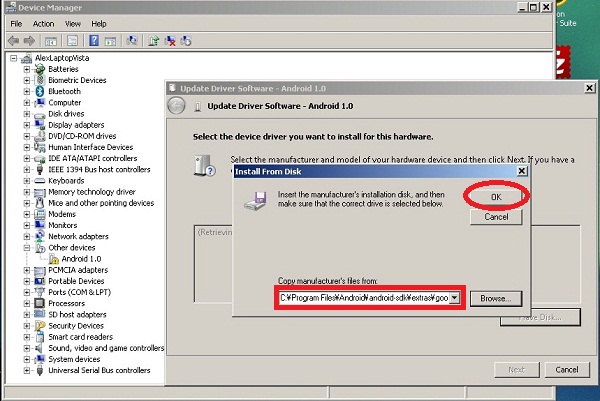
Task: Select the Sound, video and game controllers icon
Action: [40, 348]
